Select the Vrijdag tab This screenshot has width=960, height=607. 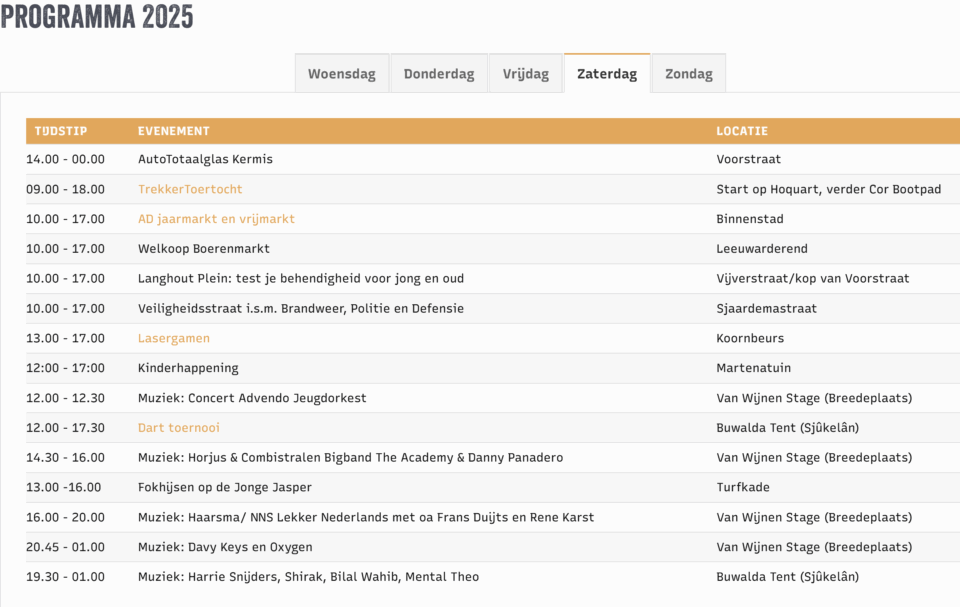[x=525, y=74]
